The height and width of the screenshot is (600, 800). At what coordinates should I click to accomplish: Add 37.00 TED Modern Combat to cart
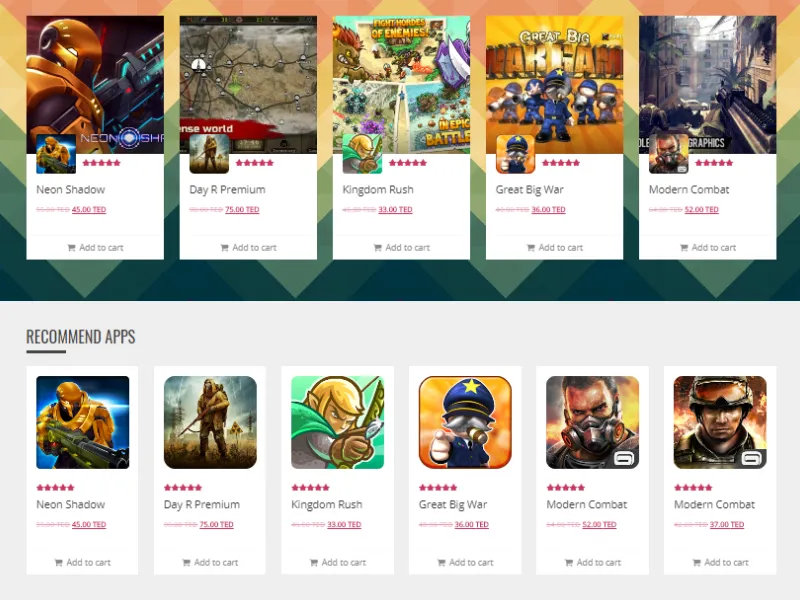point(720,562)
